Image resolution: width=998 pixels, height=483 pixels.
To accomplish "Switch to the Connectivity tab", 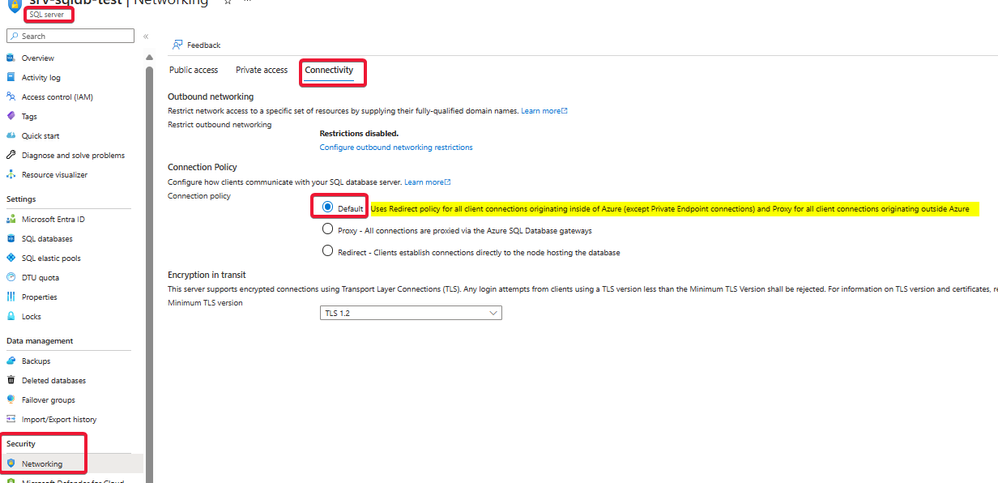I will pyautogui.click(x=328, y=70).
